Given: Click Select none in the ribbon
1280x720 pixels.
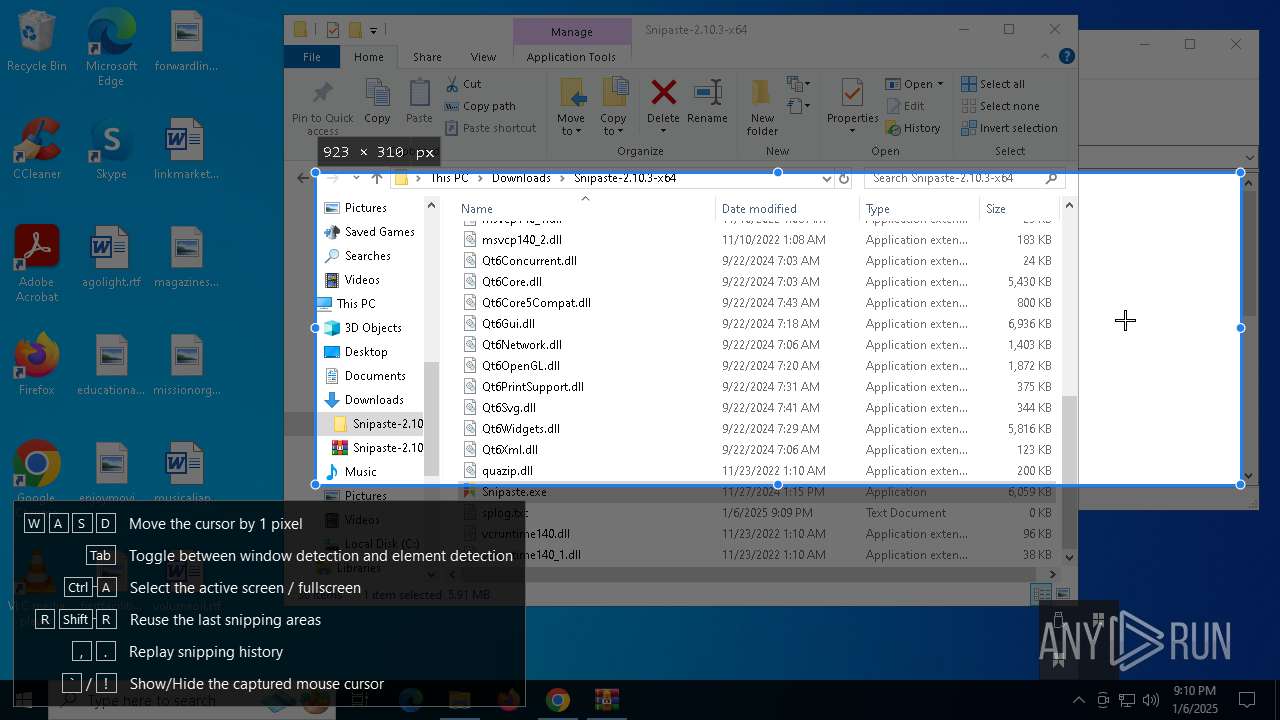Looking at the screenshot, I should pos(1000,106).
